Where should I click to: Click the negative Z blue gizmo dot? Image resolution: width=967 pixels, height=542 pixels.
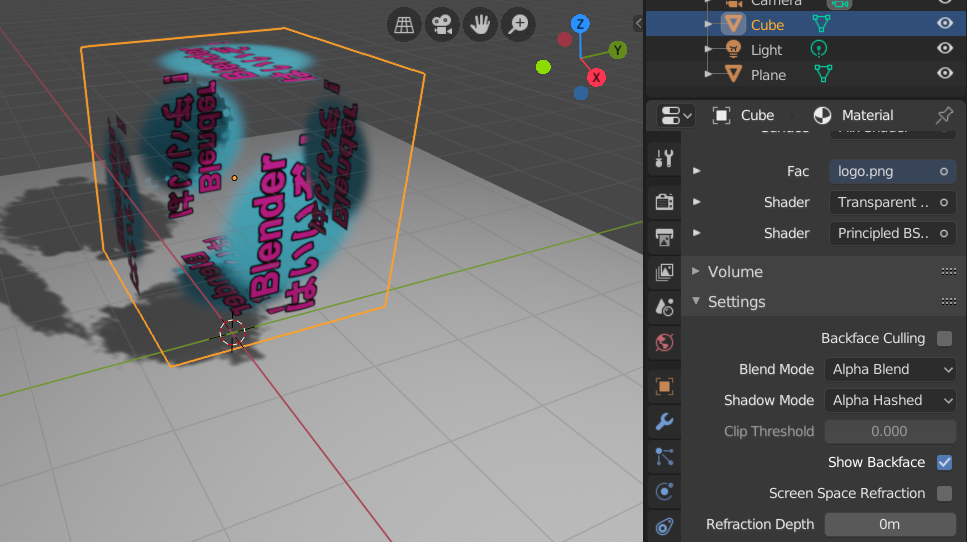[580, 93]
